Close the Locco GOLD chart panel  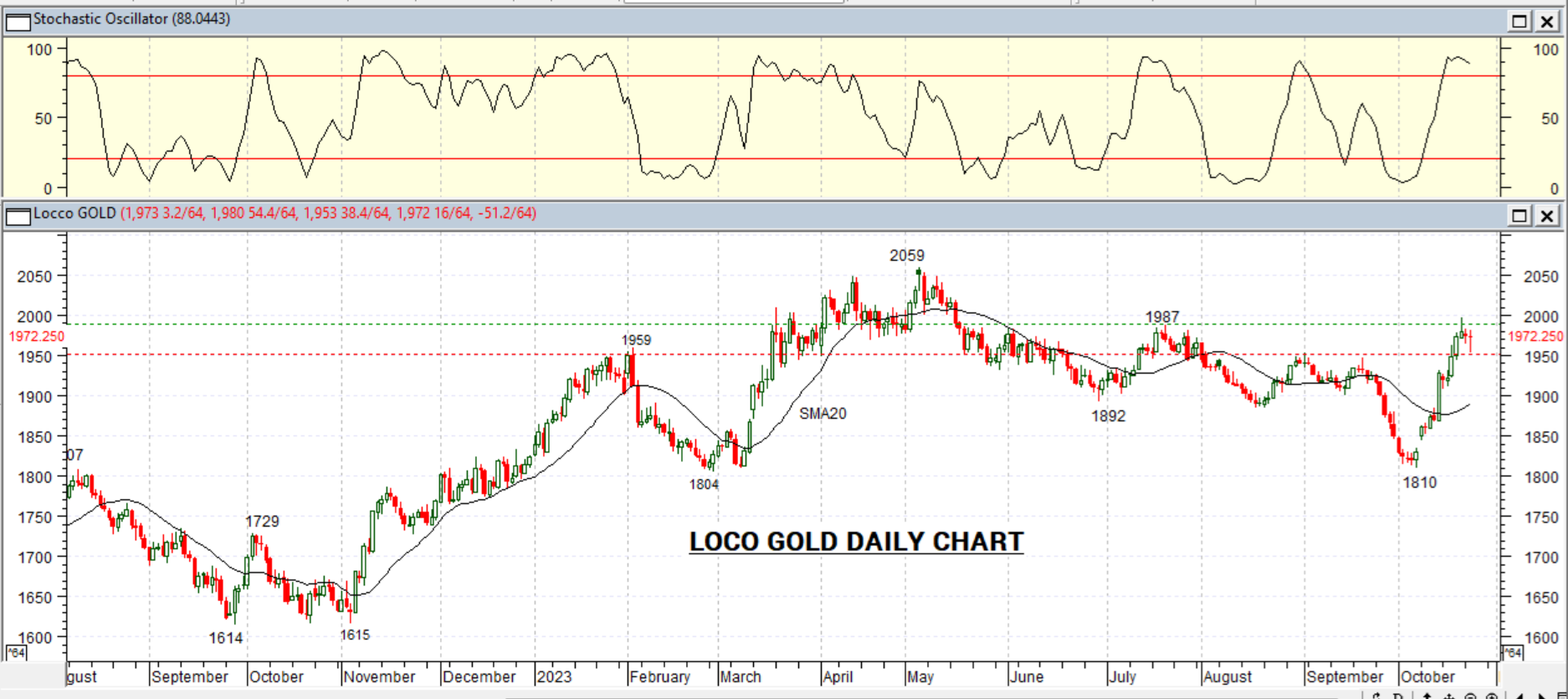click(x=1547, y=216)
